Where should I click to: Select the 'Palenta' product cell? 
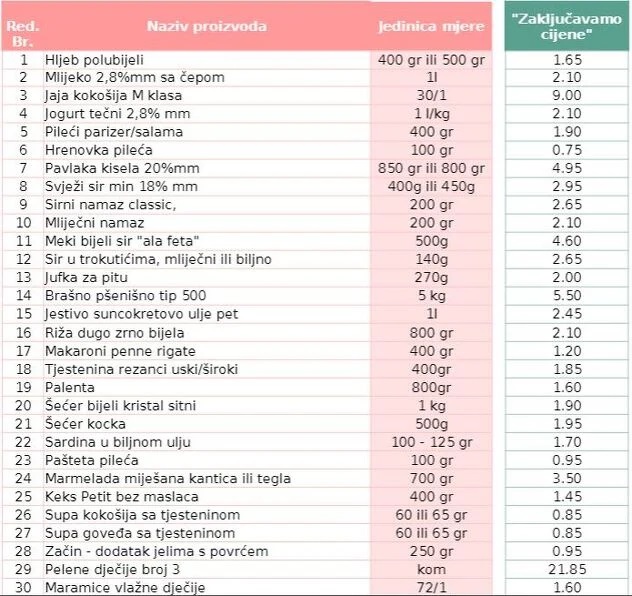[206, 387]
